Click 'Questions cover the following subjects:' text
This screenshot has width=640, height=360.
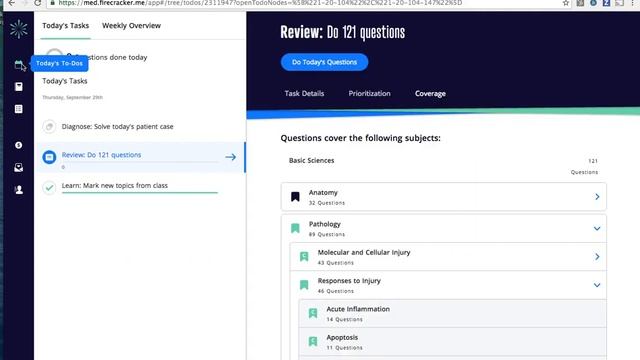[360, 138]
